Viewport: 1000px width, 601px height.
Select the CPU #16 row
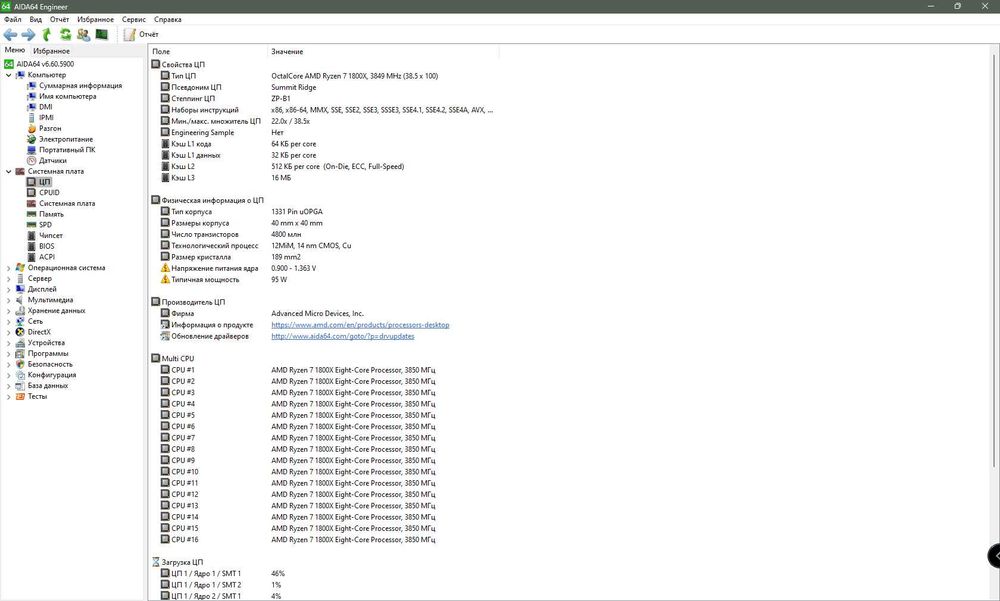[x=327, y=540]
